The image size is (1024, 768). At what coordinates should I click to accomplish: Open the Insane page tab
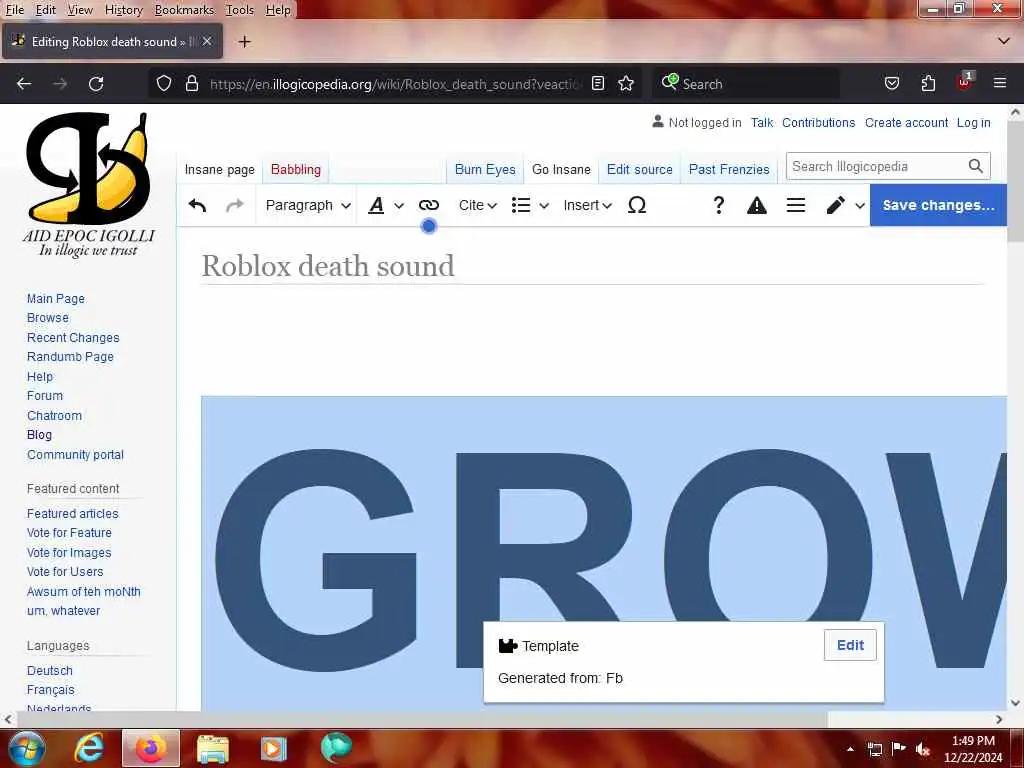pyautogui.click(x=219, y=170)
